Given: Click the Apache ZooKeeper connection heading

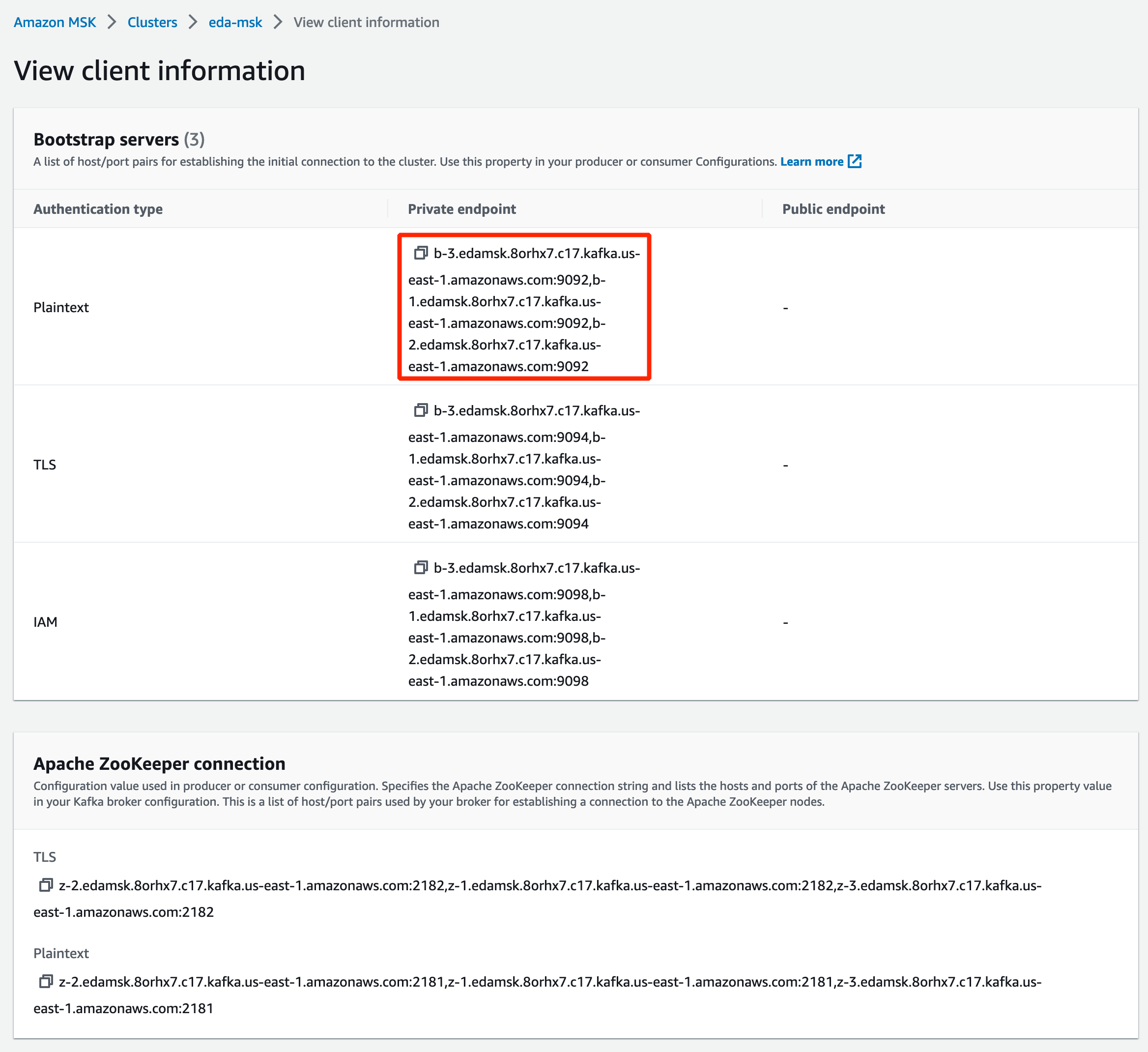Looking at the screenshot, I should pyautogui.click(x=159, y=764).
